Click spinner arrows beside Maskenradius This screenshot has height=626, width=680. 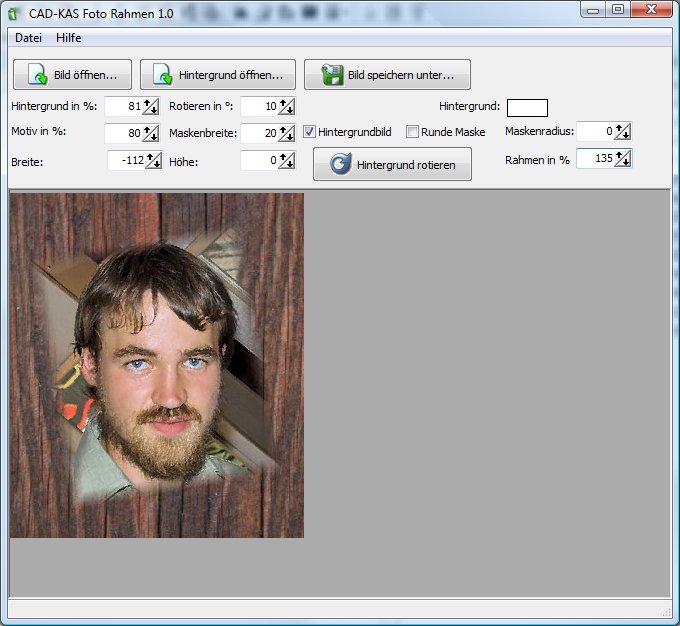[x=622, y=131]
